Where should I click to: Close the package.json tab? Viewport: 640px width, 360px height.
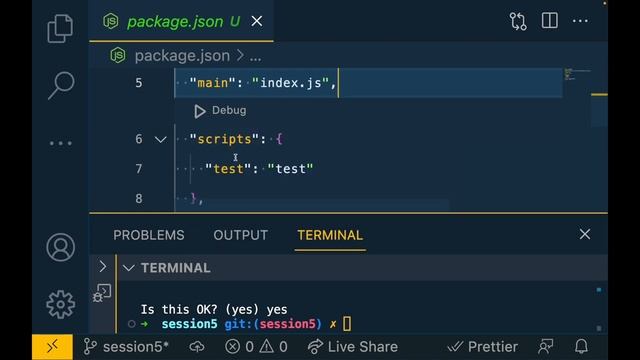point(257,21)
